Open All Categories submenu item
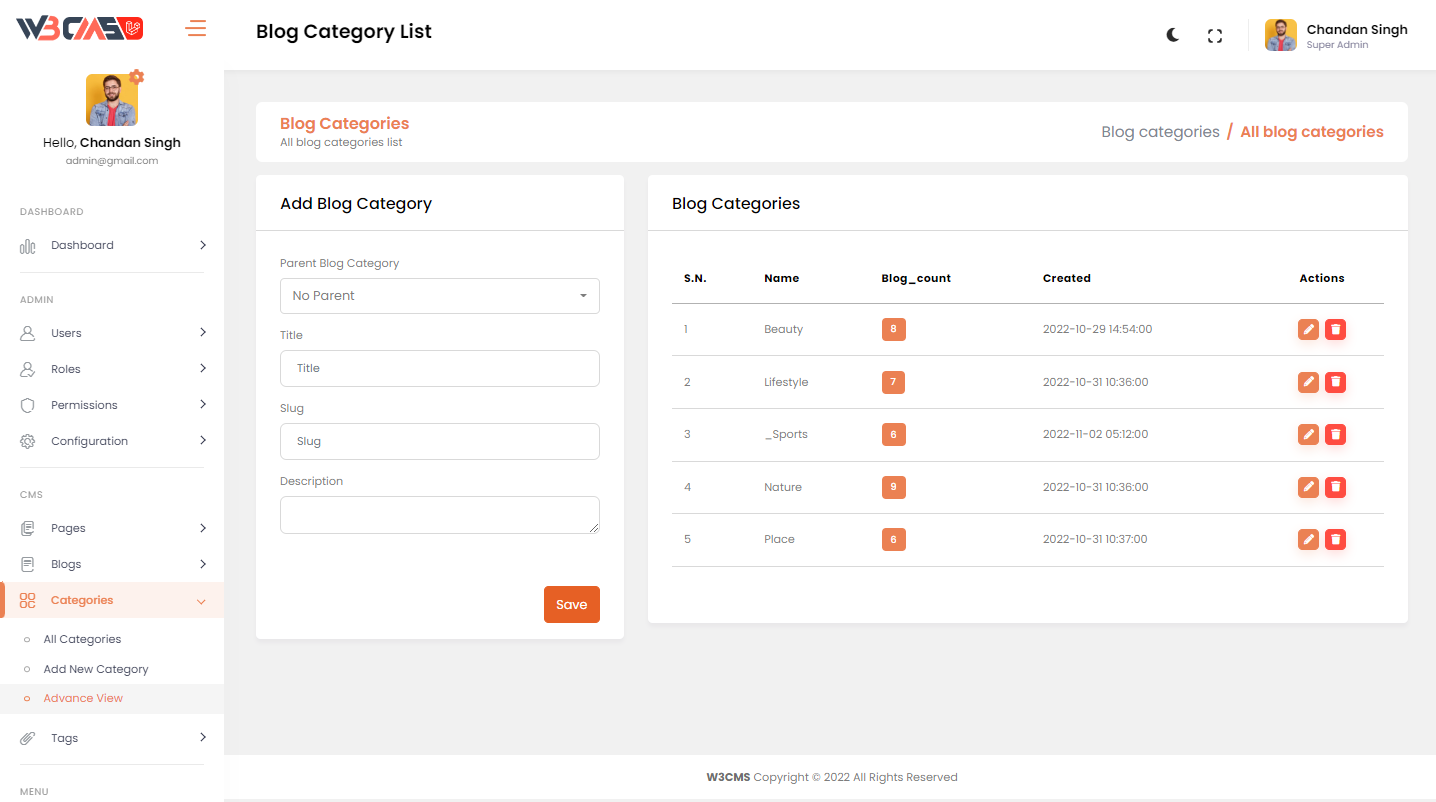The height and width of the screenshot is (802, 1436). click(82, 639)
